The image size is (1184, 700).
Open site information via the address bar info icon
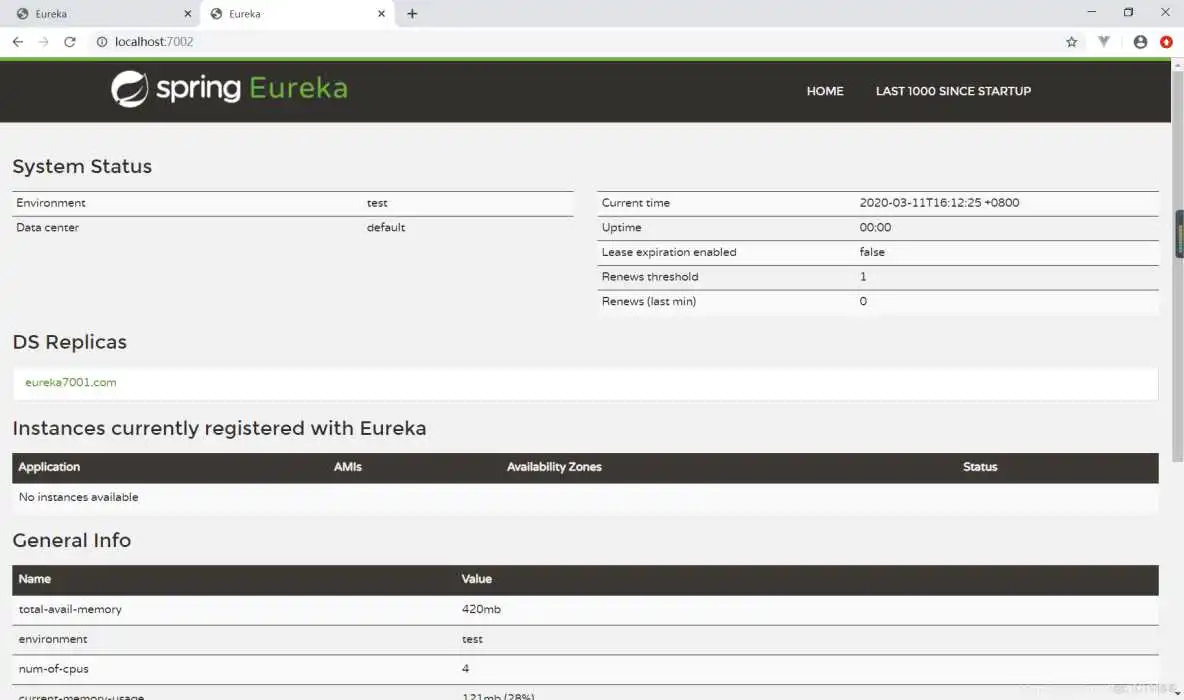coord(101,42)
